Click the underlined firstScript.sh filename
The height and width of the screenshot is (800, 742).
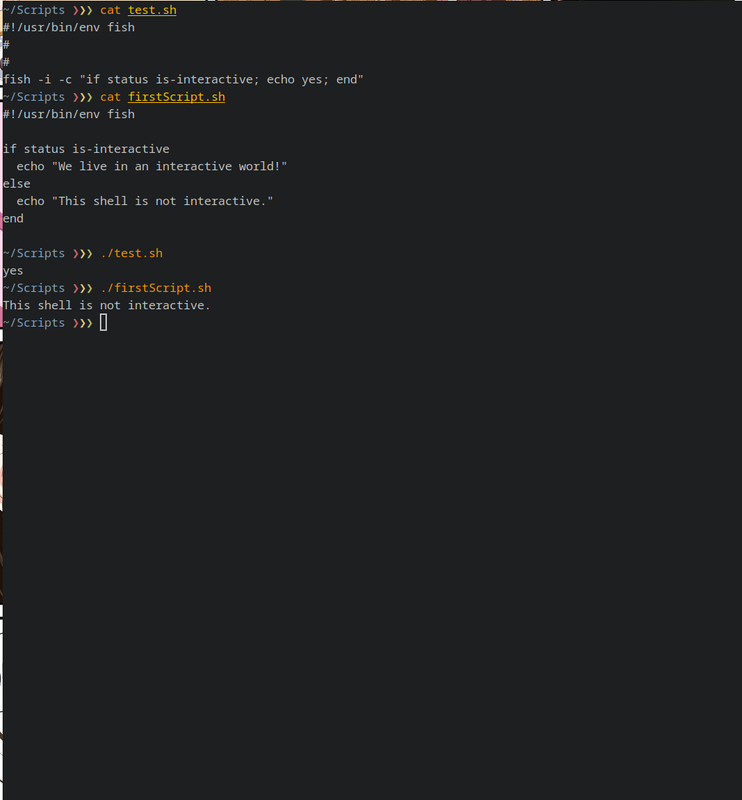pos(177,97)
